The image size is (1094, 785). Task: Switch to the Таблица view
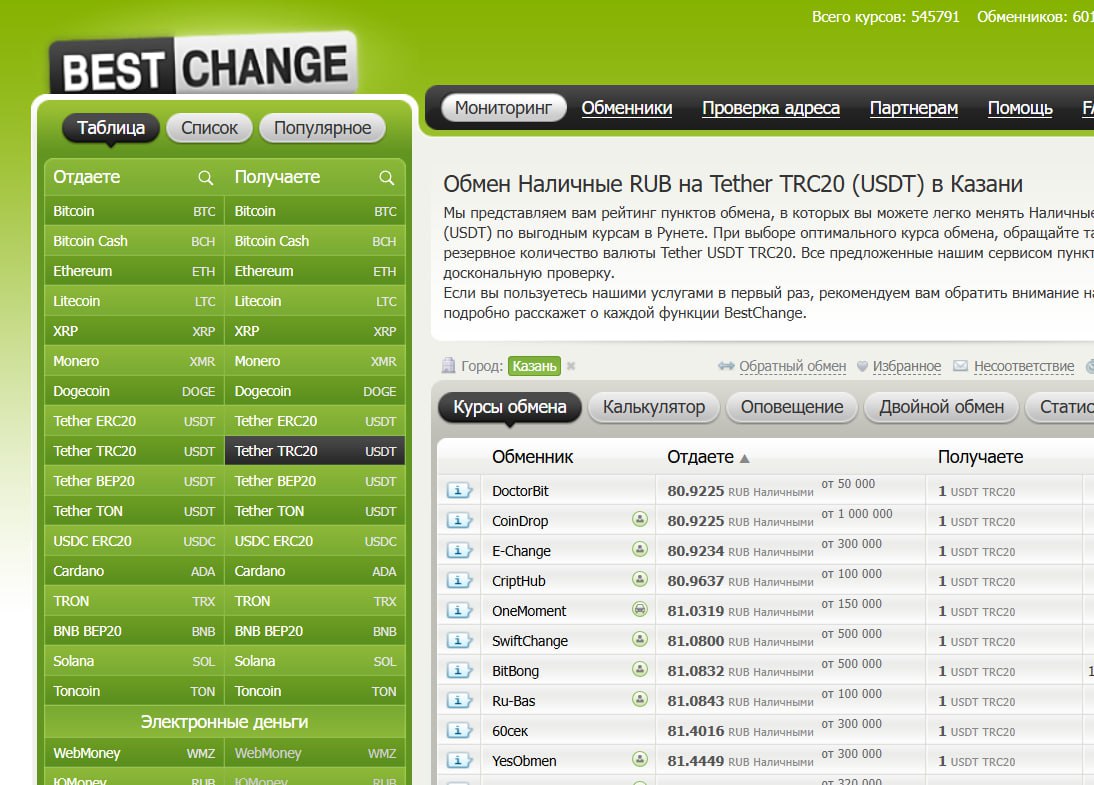pyautogui.click(x=111, y=128)
